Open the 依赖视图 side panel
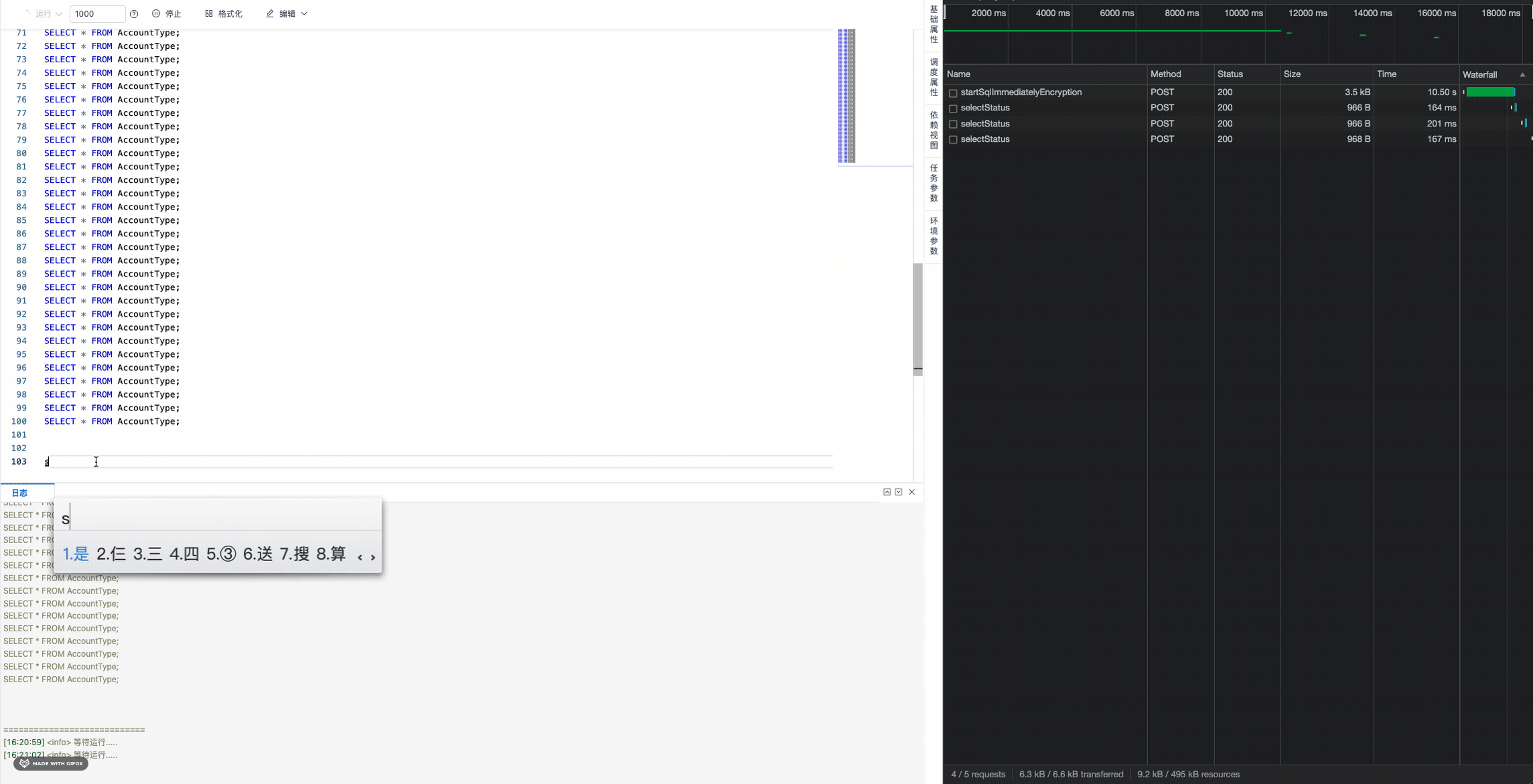The width and height of the screenshot is (1533, 784). click(x=934, y=131)
